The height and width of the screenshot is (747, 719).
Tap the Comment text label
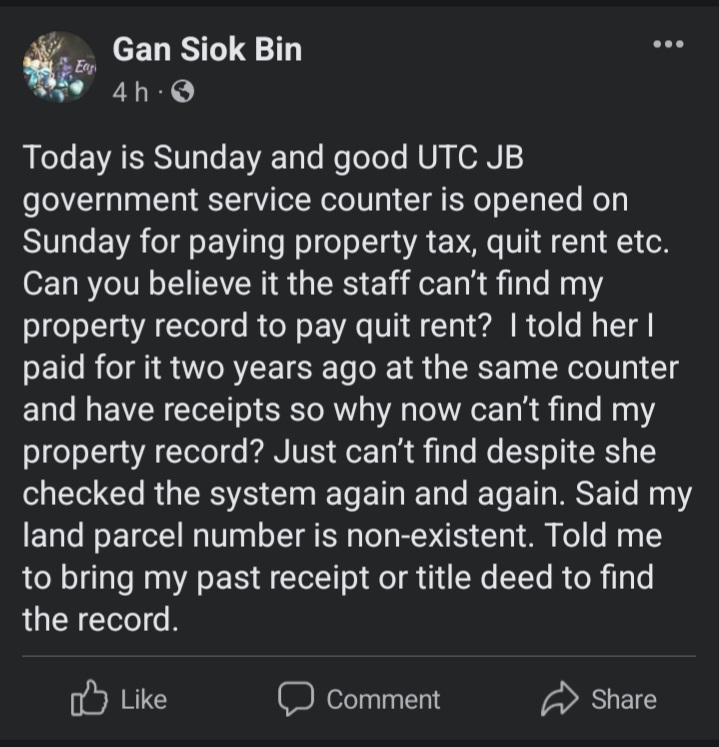click(x=383, y=700)
